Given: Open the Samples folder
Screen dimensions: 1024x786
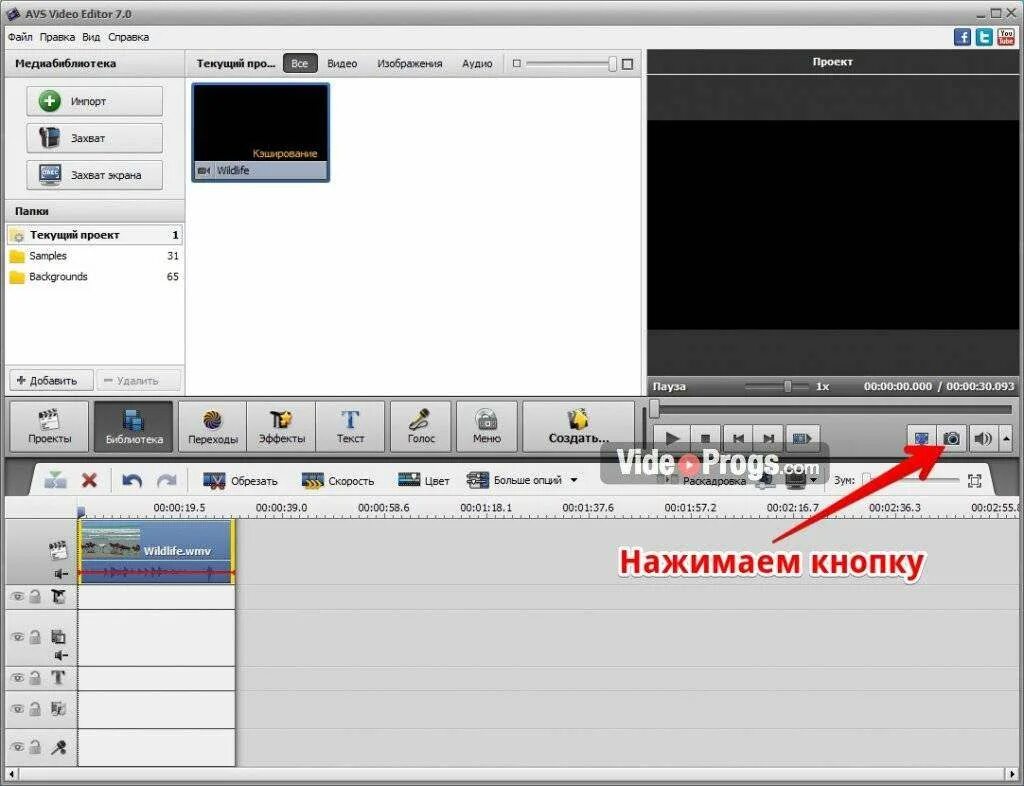Looking at the screenshot, I should (95, 256).
